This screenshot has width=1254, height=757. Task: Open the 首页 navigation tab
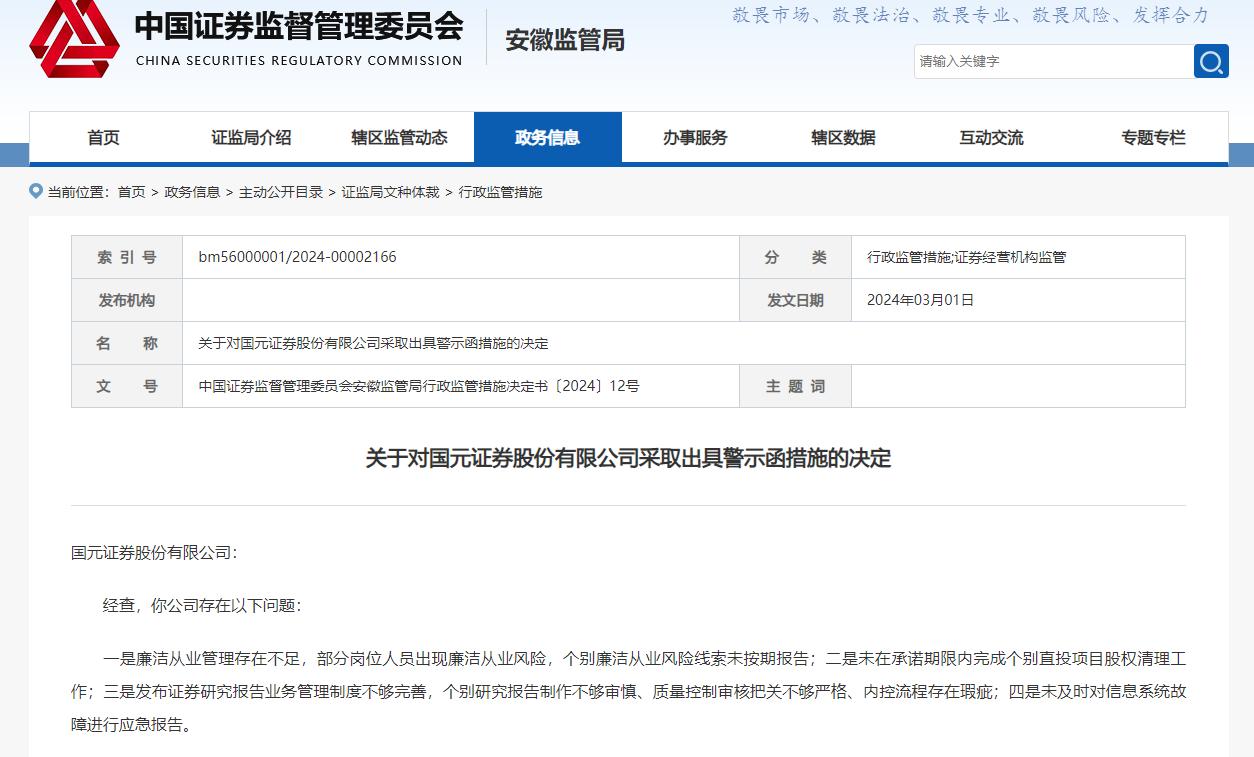(x=103, y=138)
